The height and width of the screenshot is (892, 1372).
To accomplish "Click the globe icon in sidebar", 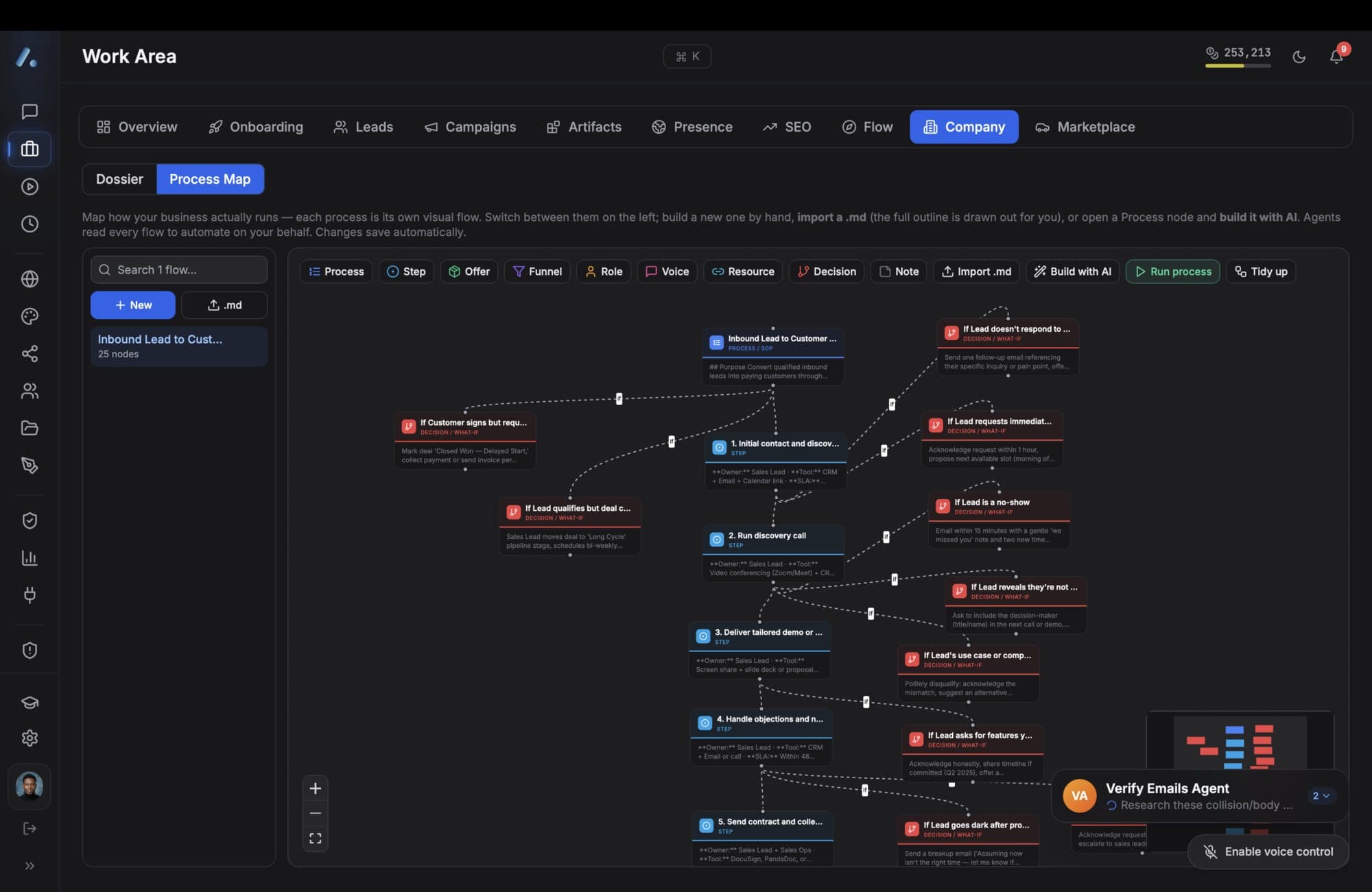I will (x=29, y=279).
